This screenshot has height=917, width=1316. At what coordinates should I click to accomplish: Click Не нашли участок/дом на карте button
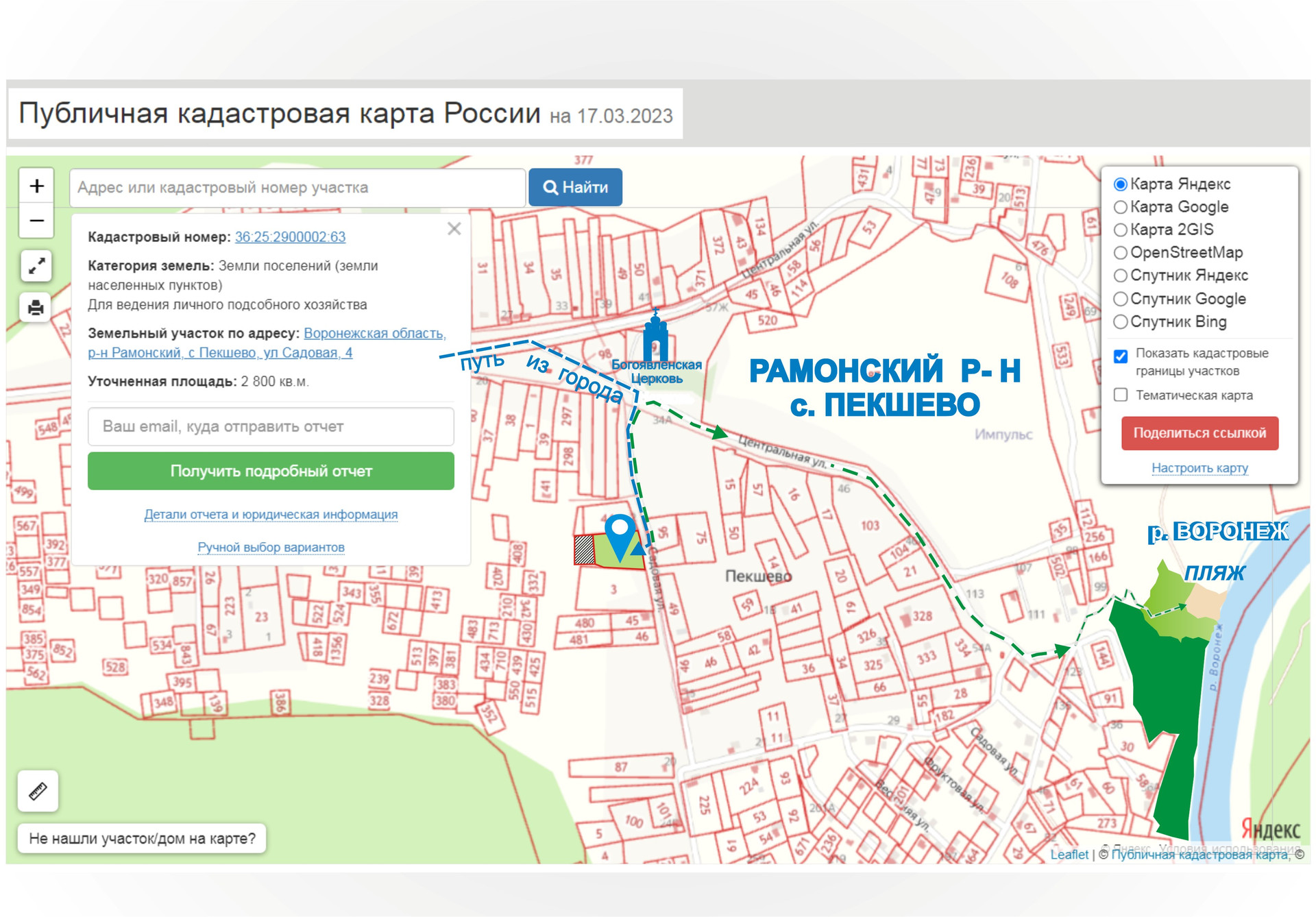(142, 838)
